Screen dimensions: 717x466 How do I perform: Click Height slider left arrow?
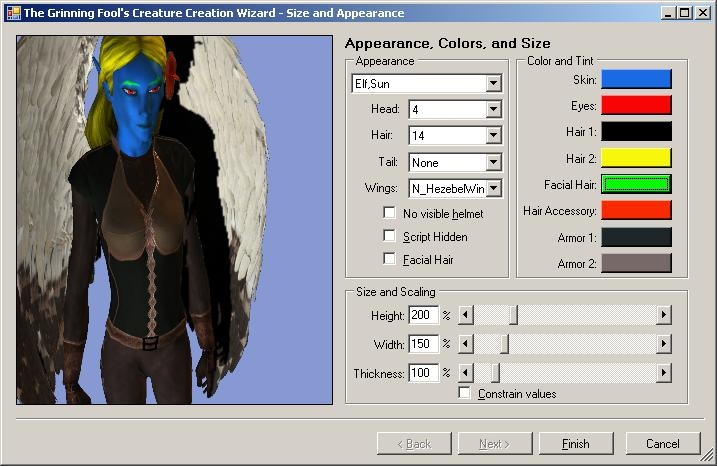click(465, 315)
